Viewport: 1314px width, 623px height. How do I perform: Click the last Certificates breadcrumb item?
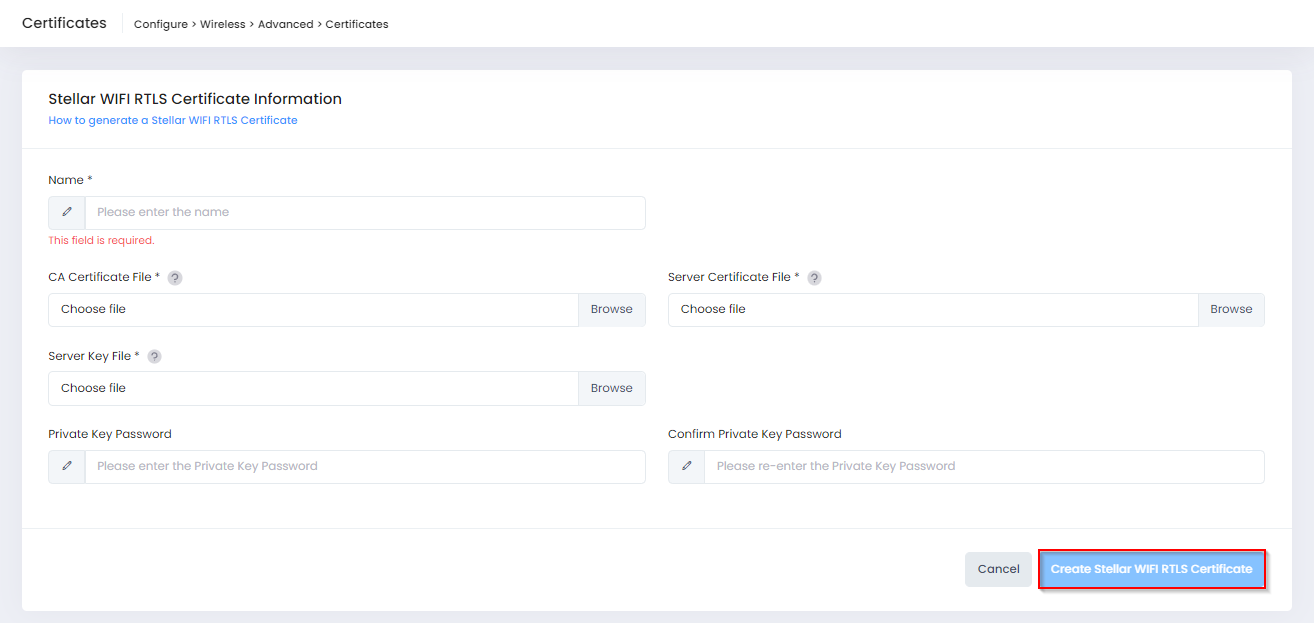click(x=357, y=24)
